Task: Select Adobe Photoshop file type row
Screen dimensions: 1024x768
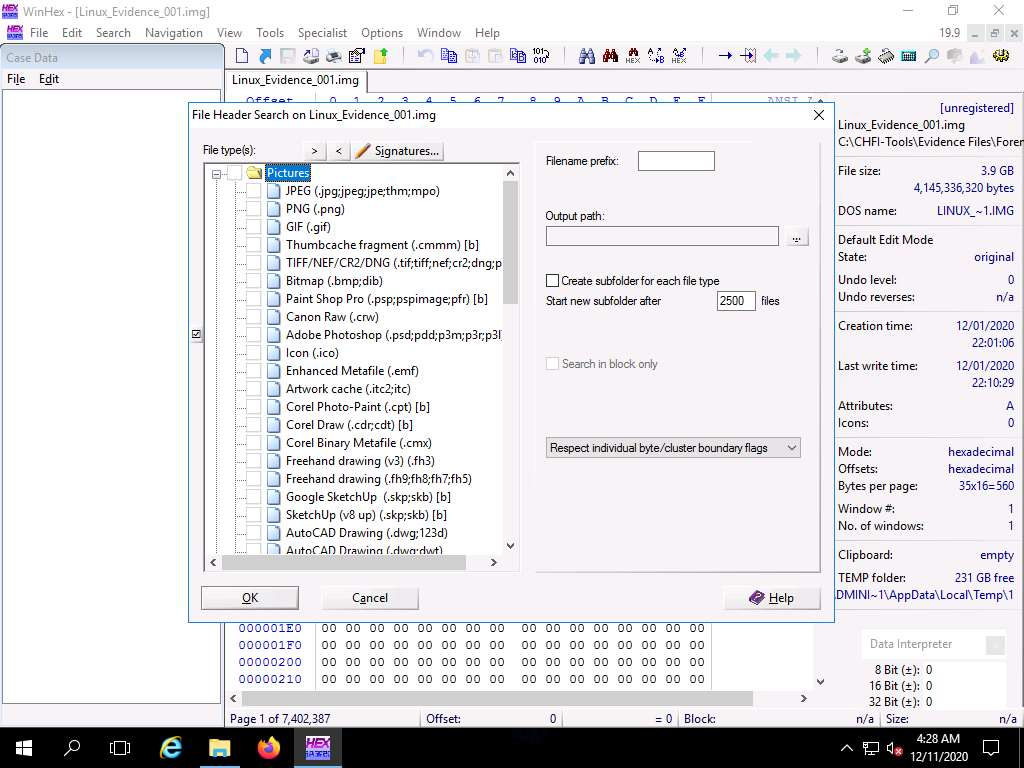Action: tap(393, 335)
